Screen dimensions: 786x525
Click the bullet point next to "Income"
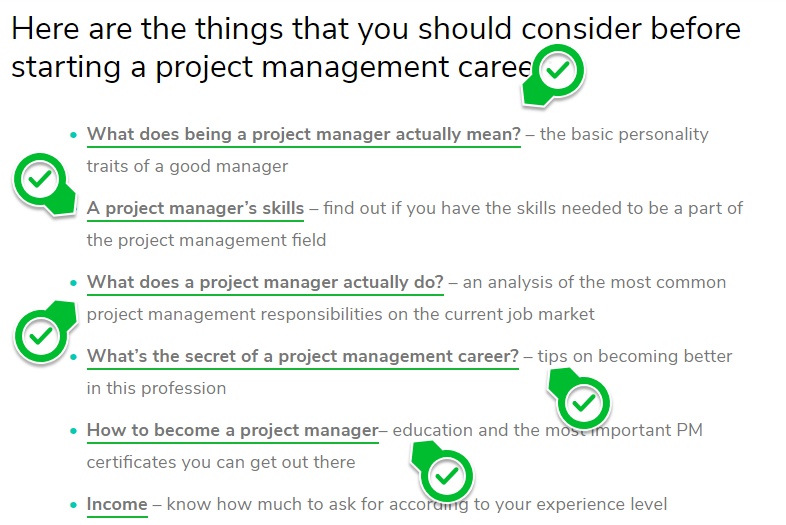click(73, 505)
